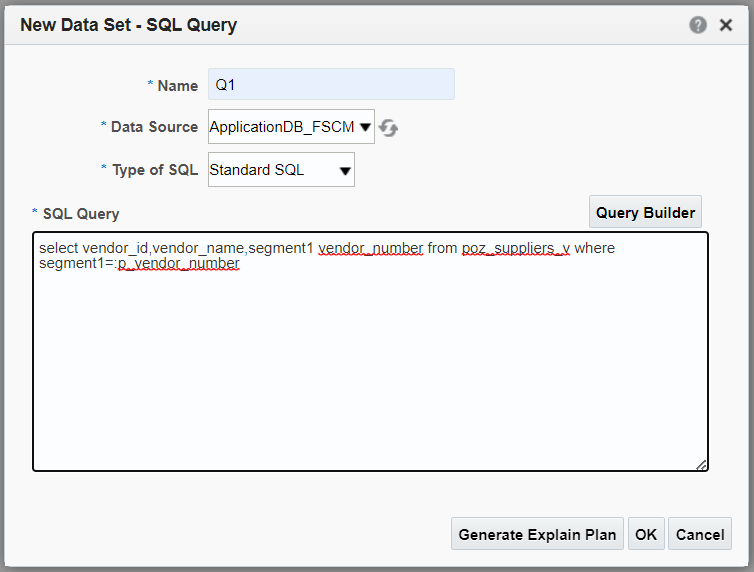Close the New Data Set dialog
Screen dimensions: 754x572
click(726, 25)
